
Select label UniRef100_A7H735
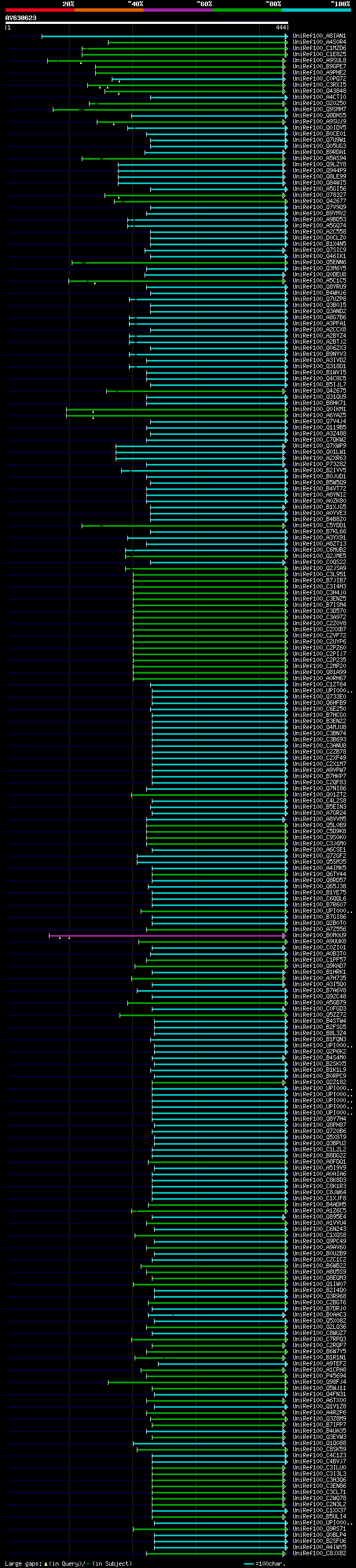click(319, 978)
